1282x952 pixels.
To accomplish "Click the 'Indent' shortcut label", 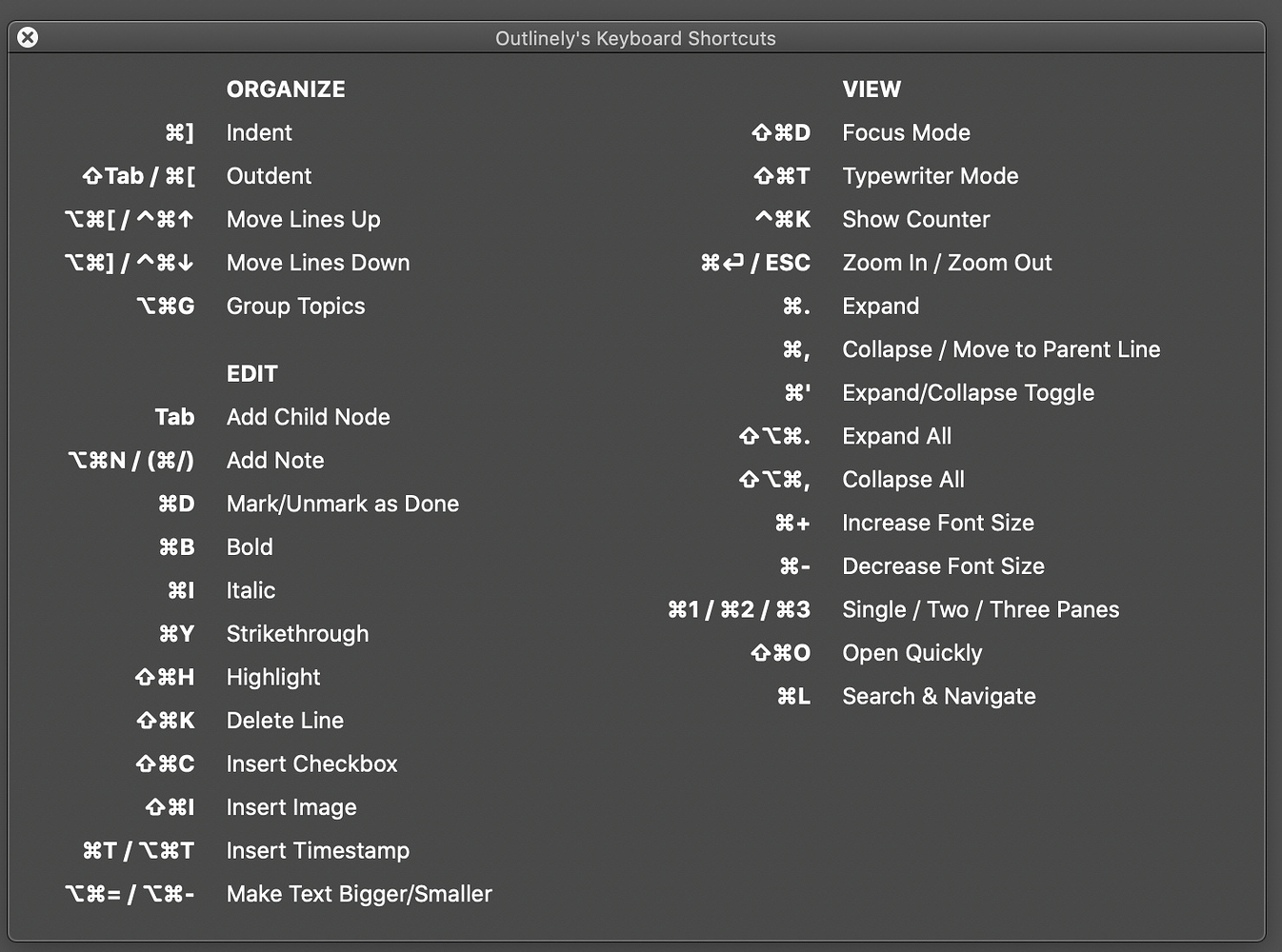I will (x=259, y=133).
